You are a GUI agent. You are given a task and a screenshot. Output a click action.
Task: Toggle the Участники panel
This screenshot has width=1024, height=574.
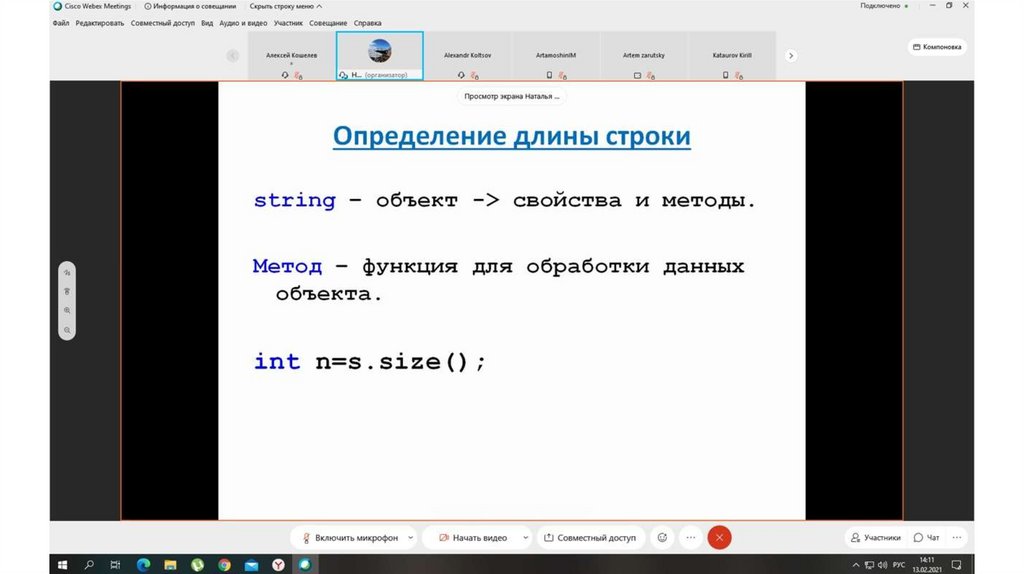pyautogui.click(x=875, y=537)
